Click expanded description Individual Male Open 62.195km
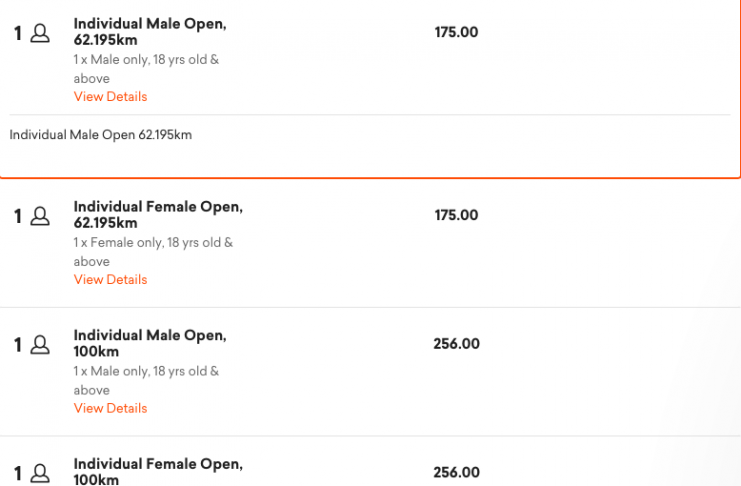The image size is (741, 486). pos(101,135)
